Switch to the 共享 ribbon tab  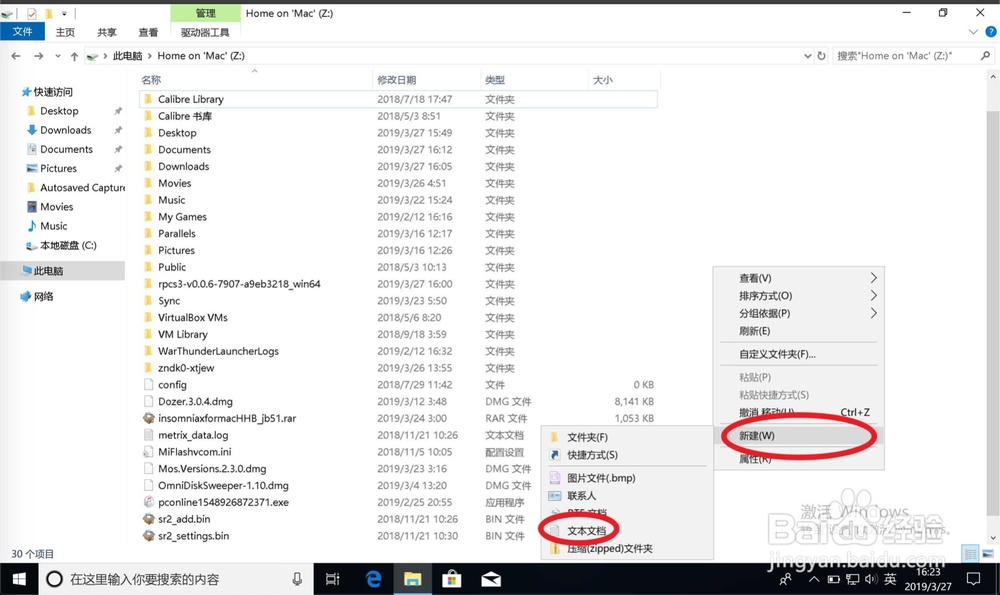click(106, 31)
